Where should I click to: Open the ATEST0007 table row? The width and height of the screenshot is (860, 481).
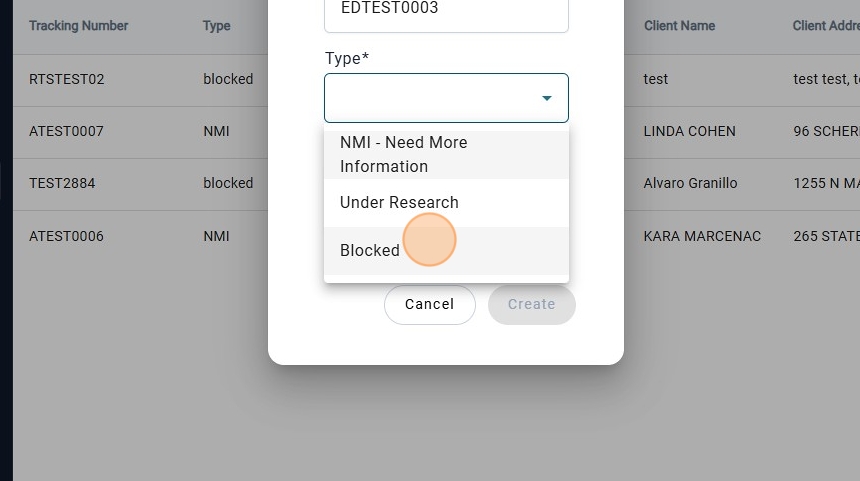tap(66, 131)
